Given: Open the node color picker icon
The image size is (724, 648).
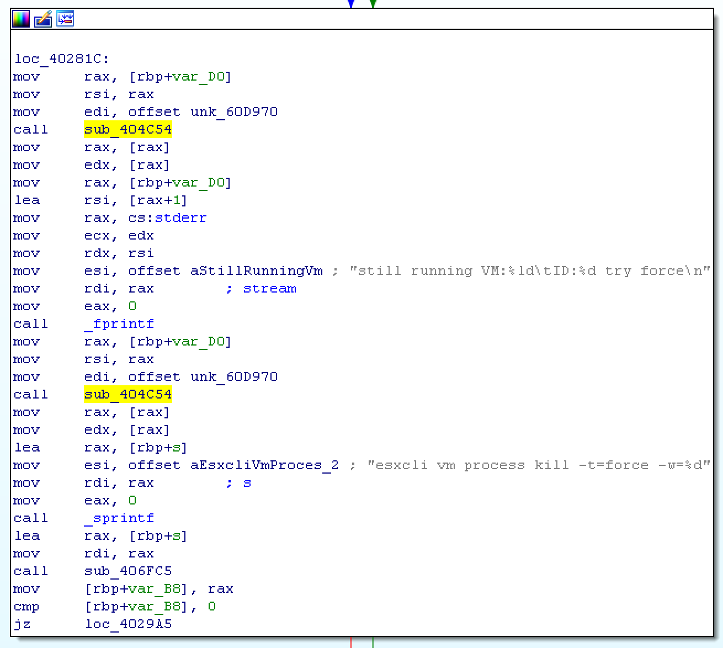Looking at the screenshot, I should pyautogui.click(x=21, y=18).
